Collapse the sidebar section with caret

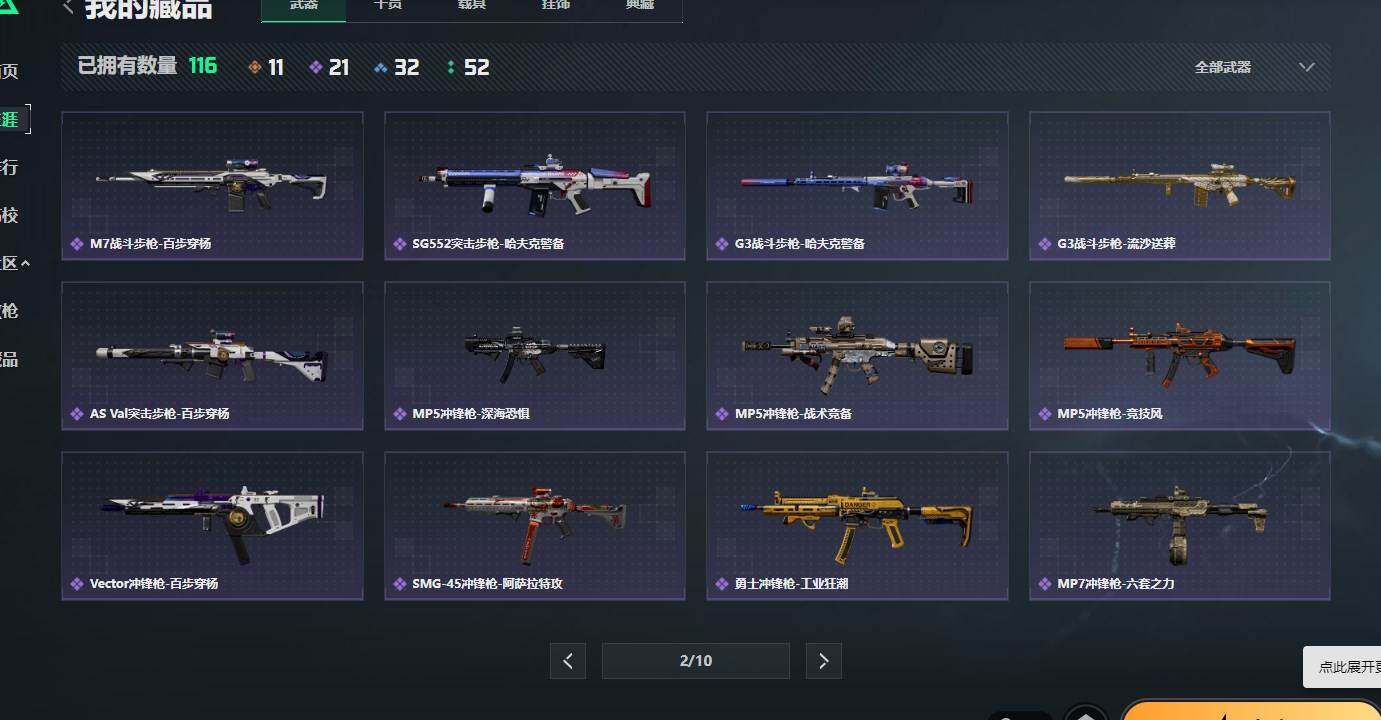(25, 263)
